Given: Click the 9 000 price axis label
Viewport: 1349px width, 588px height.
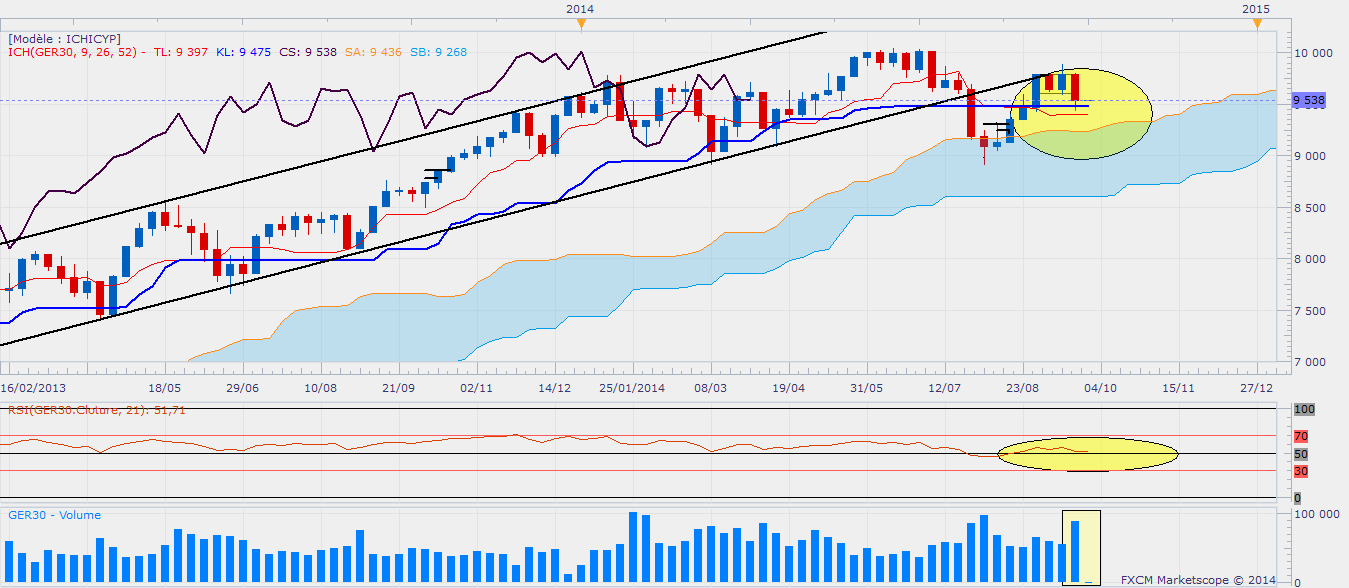Looking at the screenshot, I should (1309, 156).
